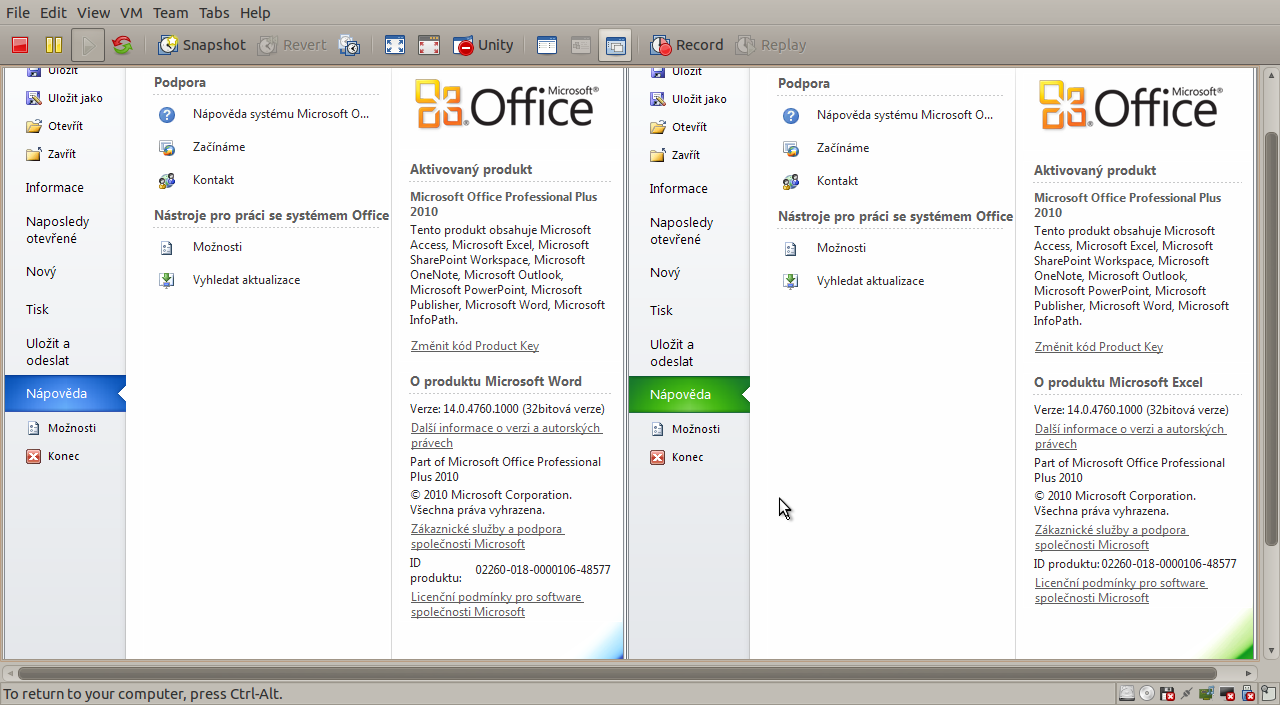This screenshot has height=705, width=1280.
Task: Click the USB device status icon
Action: click(1248, 693)
